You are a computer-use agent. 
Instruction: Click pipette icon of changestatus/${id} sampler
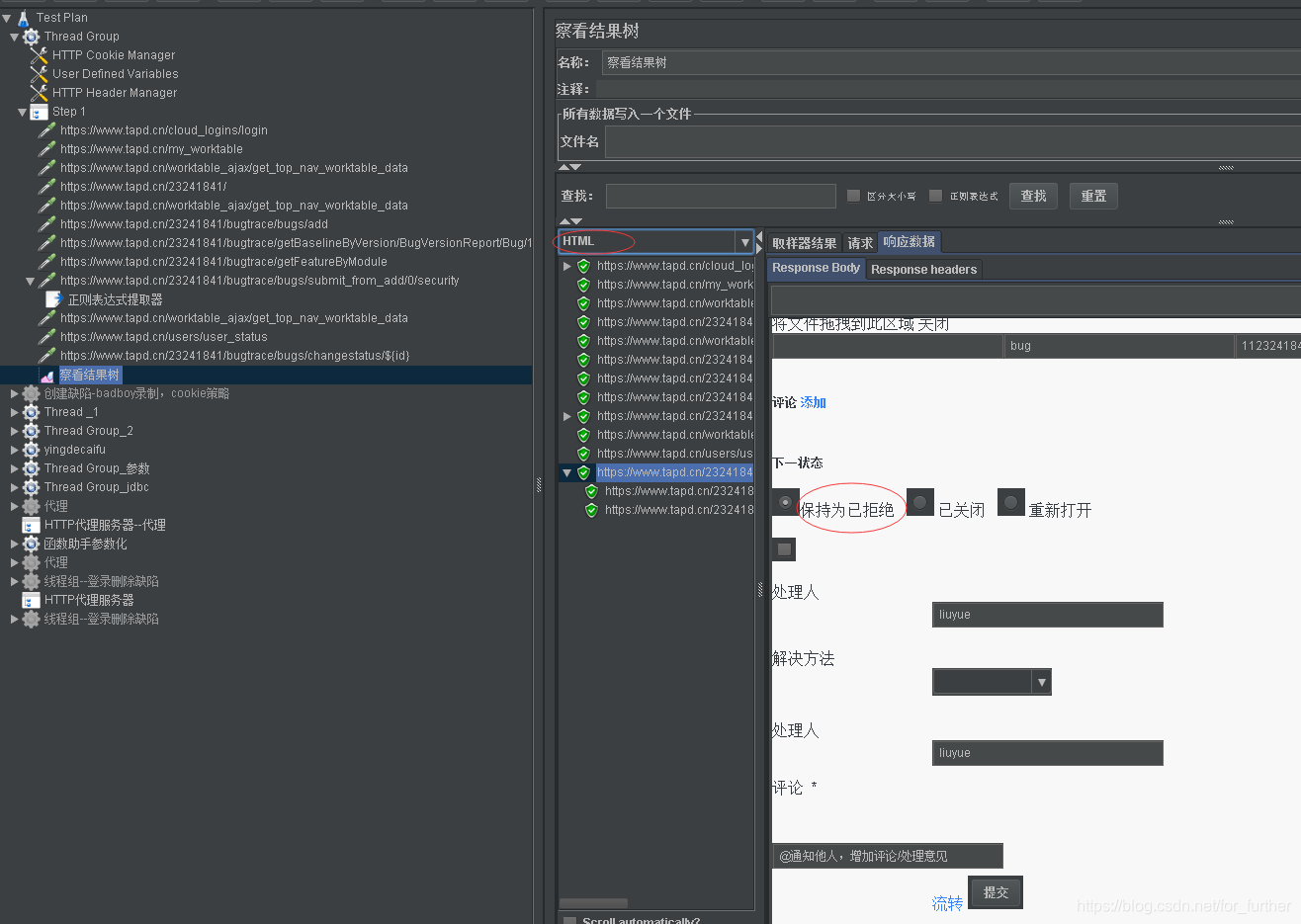[46, 356]
